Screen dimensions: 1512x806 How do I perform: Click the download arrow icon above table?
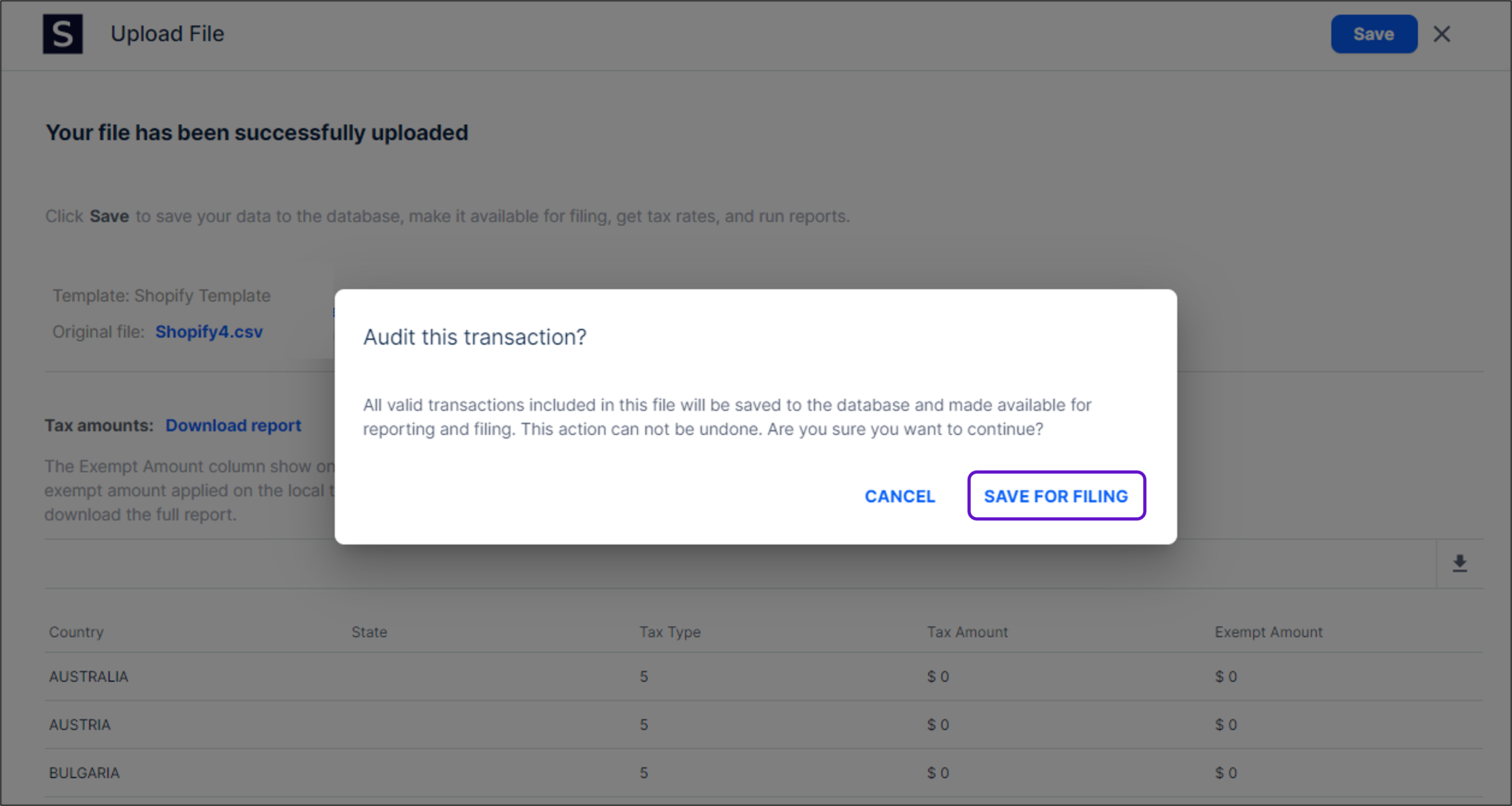coord(1460,564)
